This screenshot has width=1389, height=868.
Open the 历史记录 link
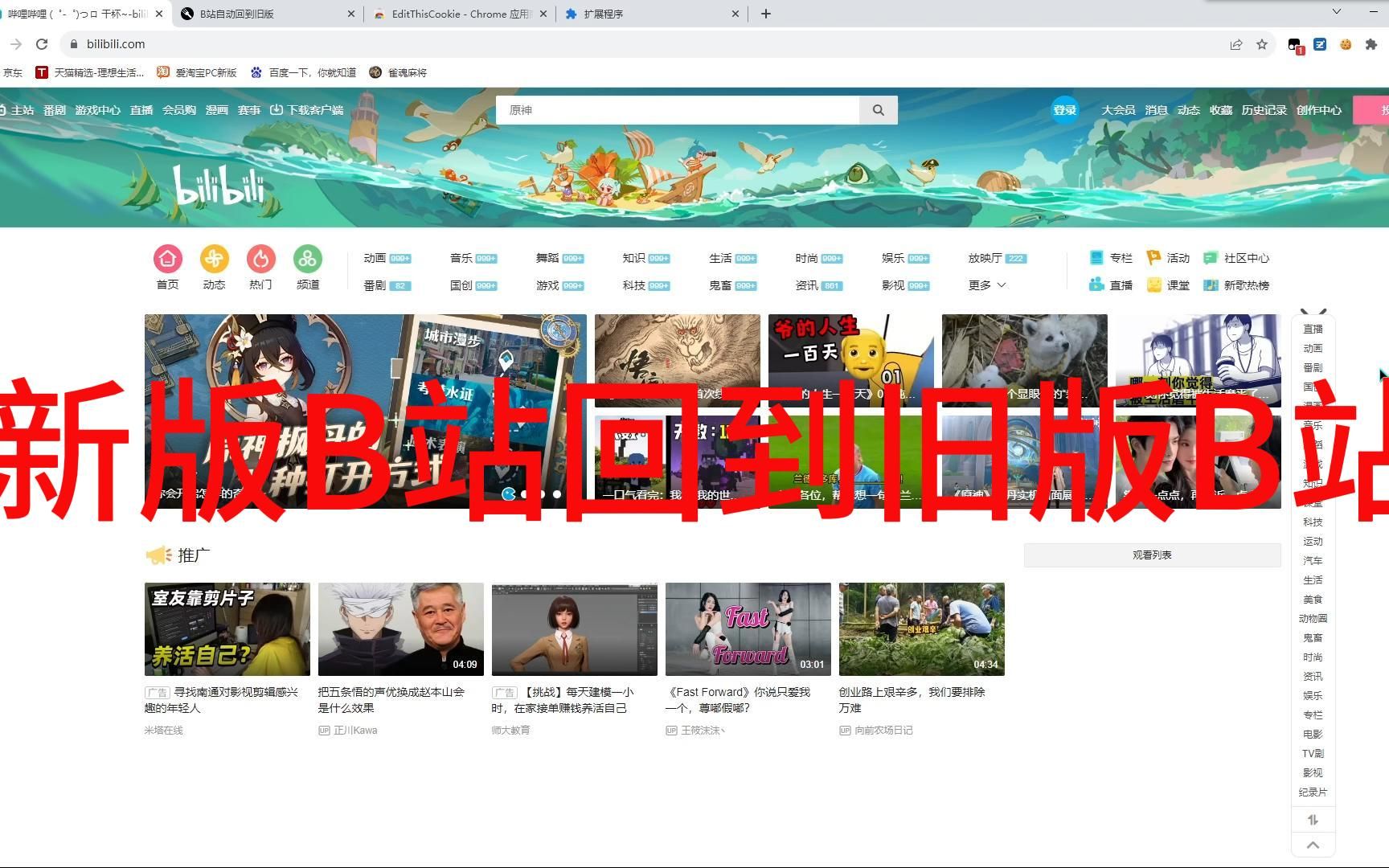pyautogui.click(x=1264, y=110)
